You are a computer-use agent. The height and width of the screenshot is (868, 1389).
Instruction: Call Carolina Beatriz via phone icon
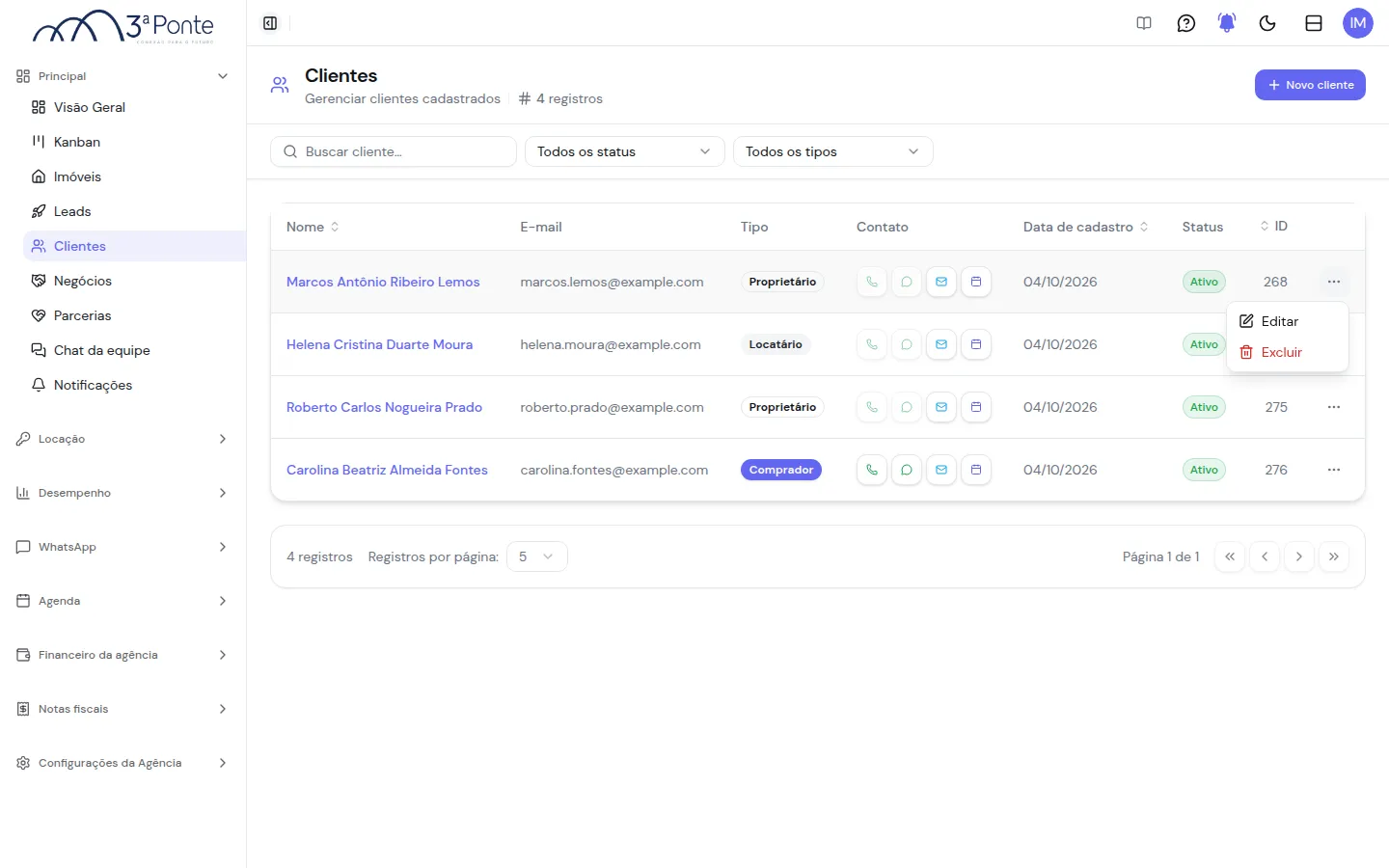872,470
